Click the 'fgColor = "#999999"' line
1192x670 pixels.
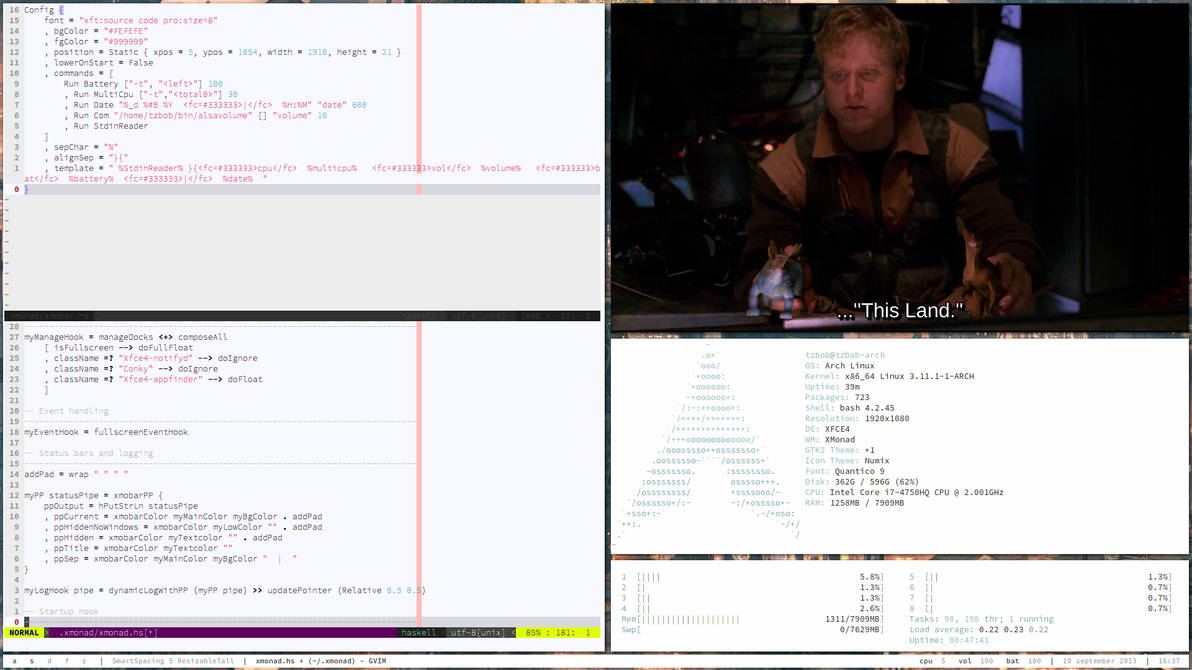pyautogui.click(x=96, y=42)
